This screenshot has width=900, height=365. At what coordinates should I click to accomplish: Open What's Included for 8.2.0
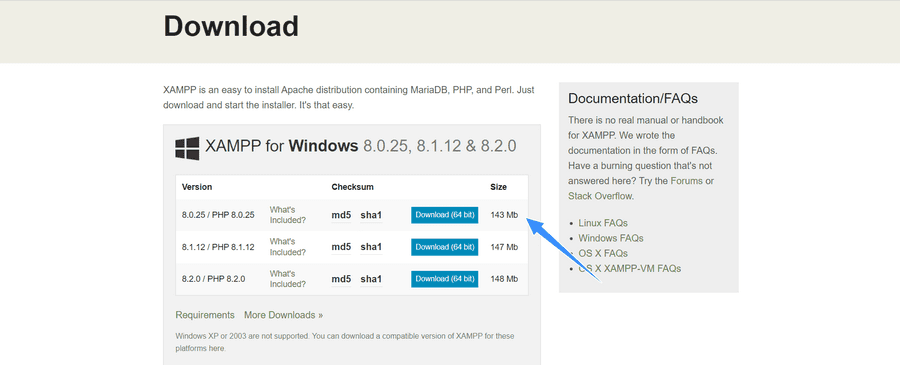(288, 279)
